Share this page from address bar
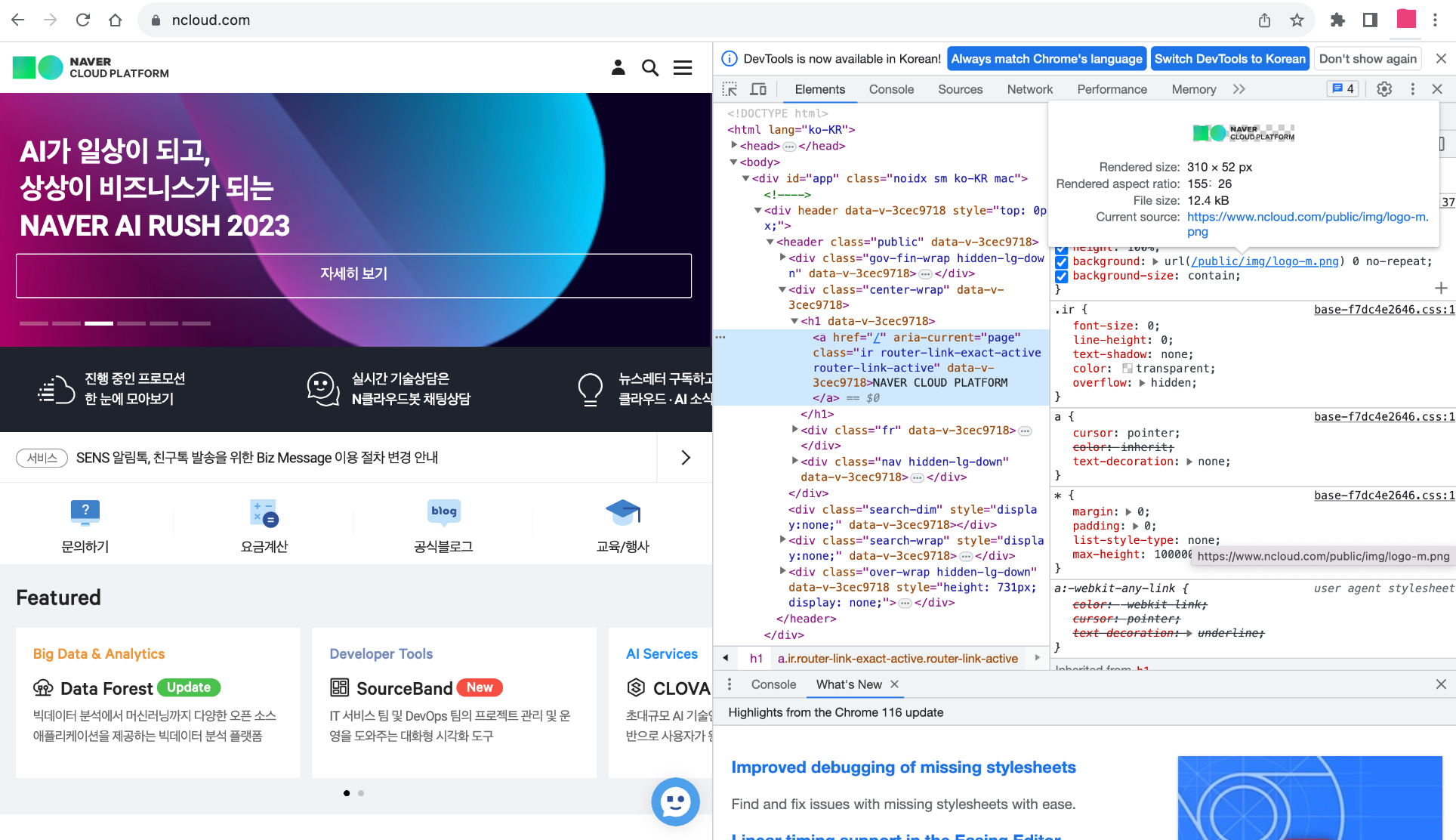The height and width of the screenshot is (840, 1456). click(1264, 20)
